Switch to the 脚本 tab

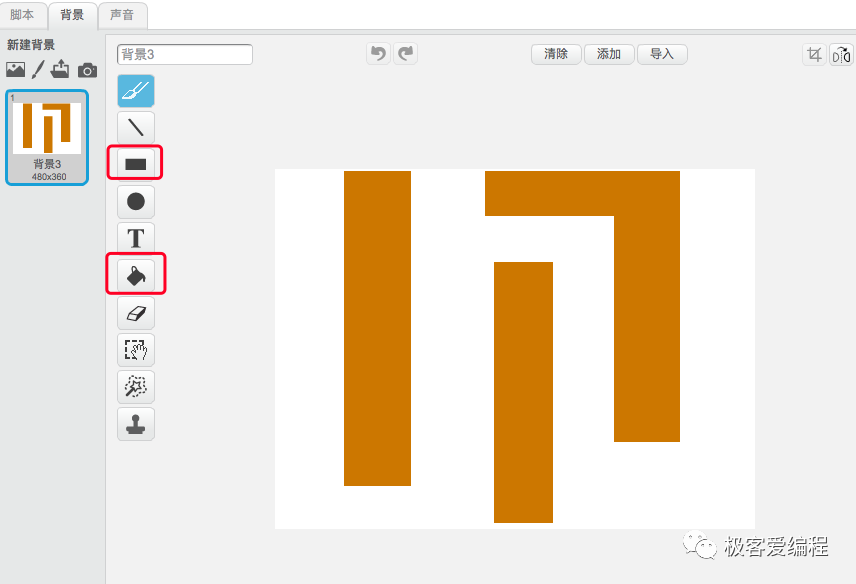22,15
